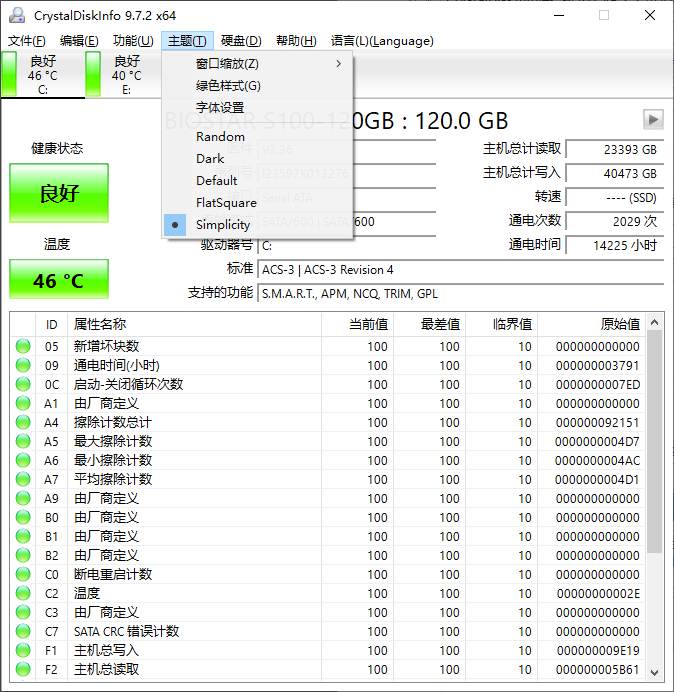Choose the Dark theme
674x692 pixels.
tap(257, 158)
